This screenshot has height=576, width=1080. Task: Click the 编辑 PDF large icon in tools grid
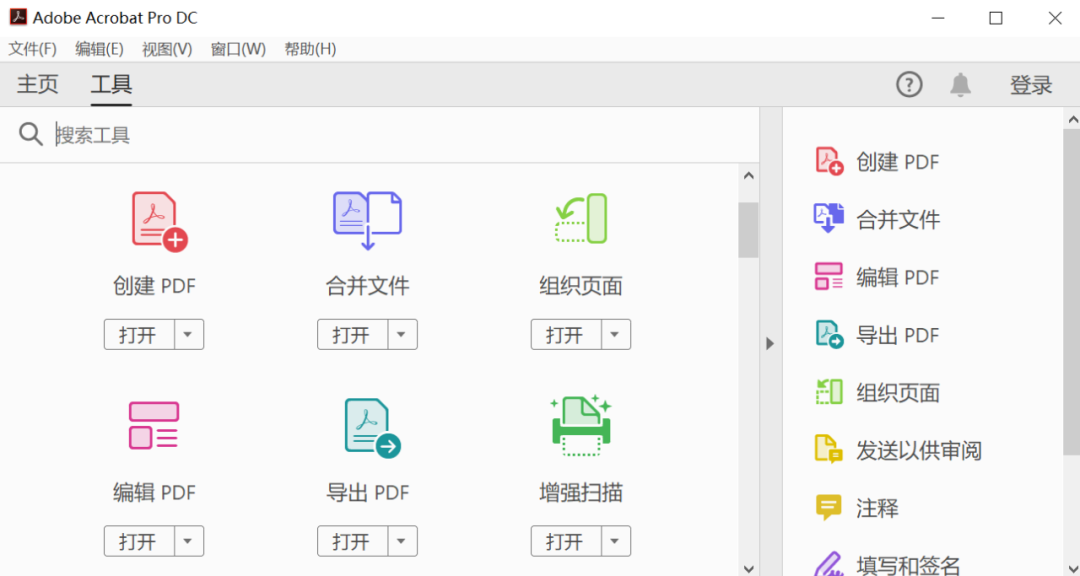pyautogui.click(x=154, y=425)
